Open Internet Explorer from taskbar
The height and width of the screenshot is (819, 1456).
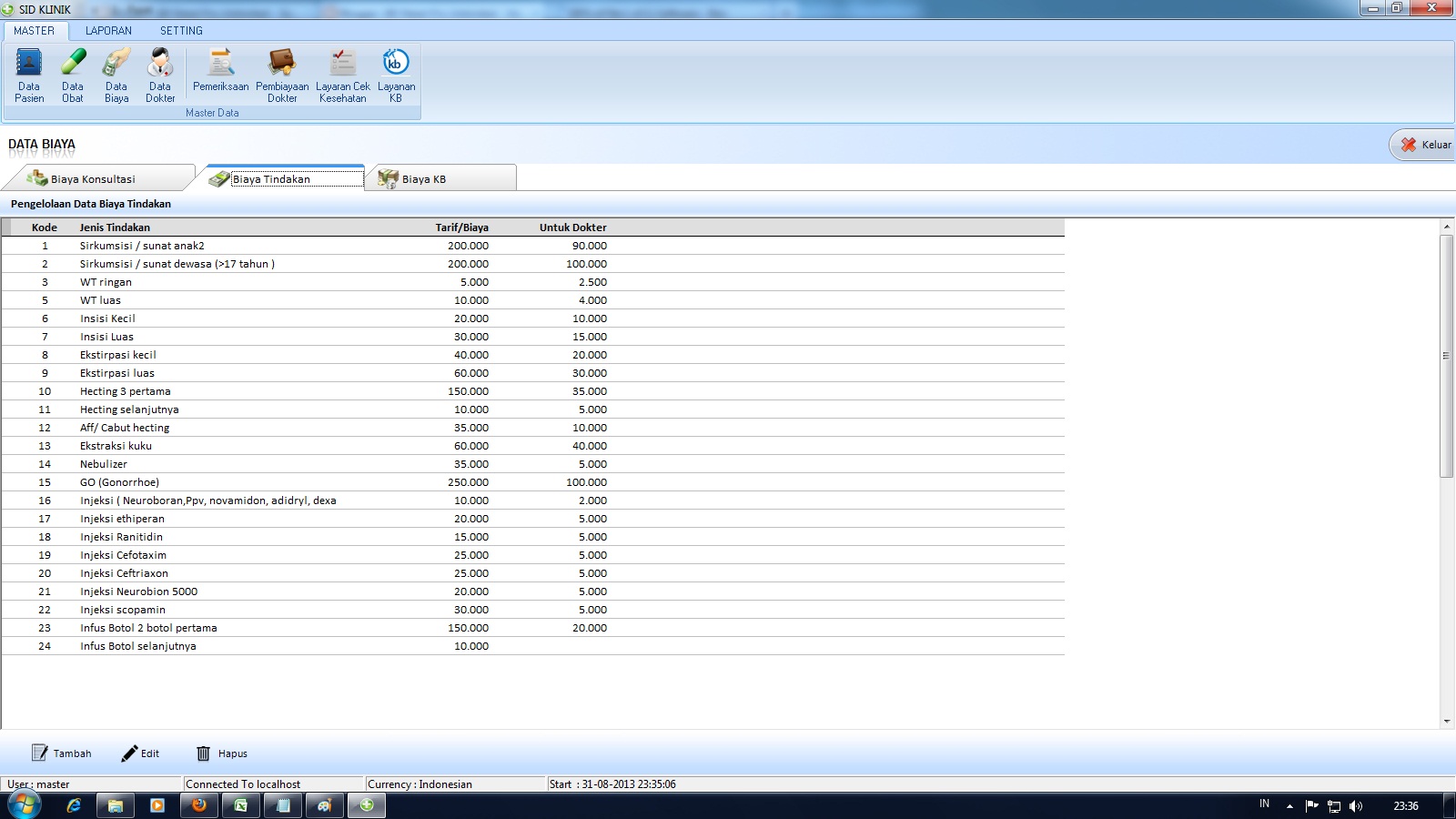pos(74,805)
